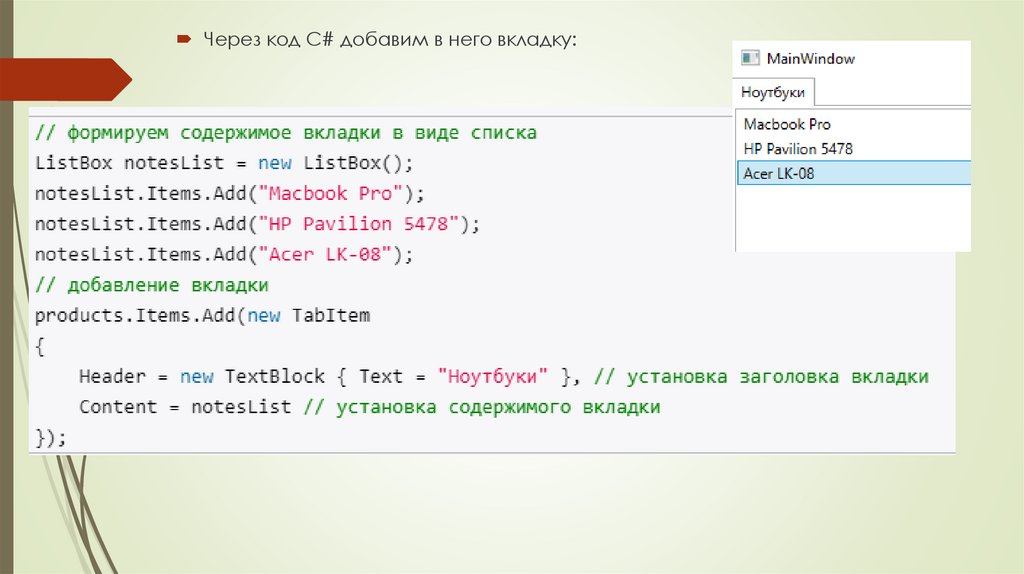1024x574 pixels.
Task: Click the MainWindow application icon
Action: (x=750, y=58)
